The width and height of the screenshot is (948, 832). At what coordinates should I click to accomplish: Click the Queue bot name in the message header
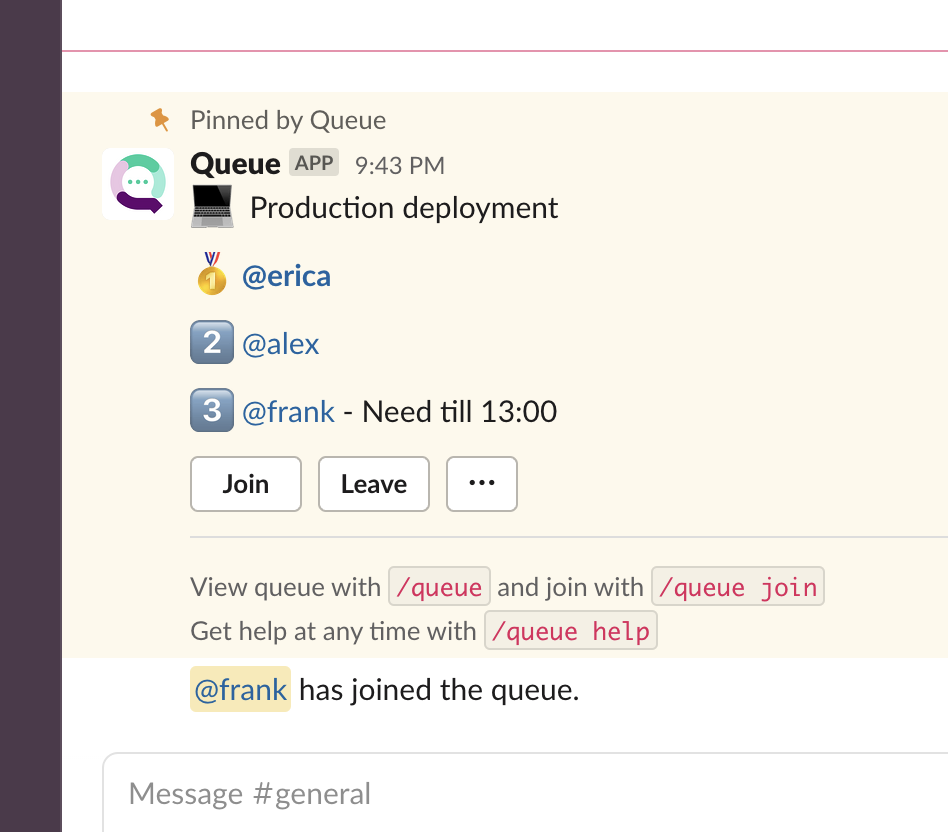tap(234, 163)
